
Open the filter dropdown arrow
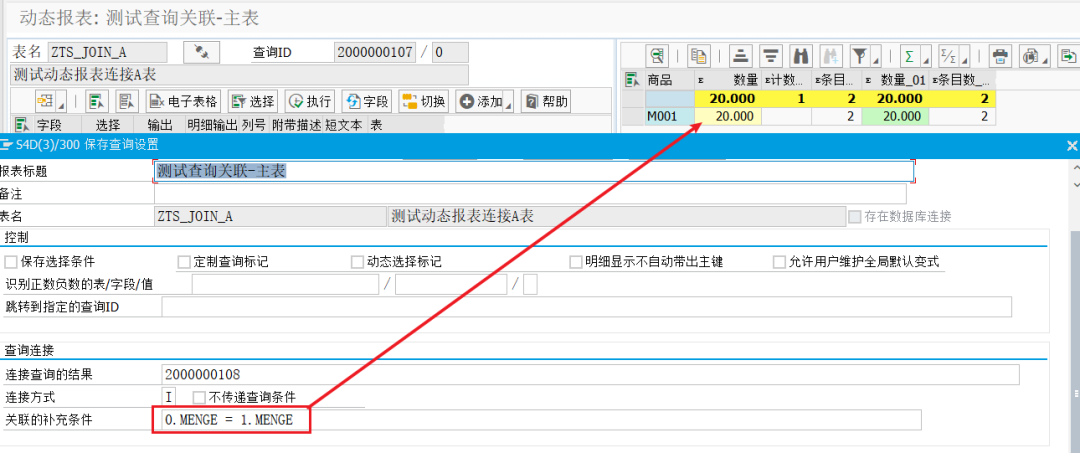point(876,56)
